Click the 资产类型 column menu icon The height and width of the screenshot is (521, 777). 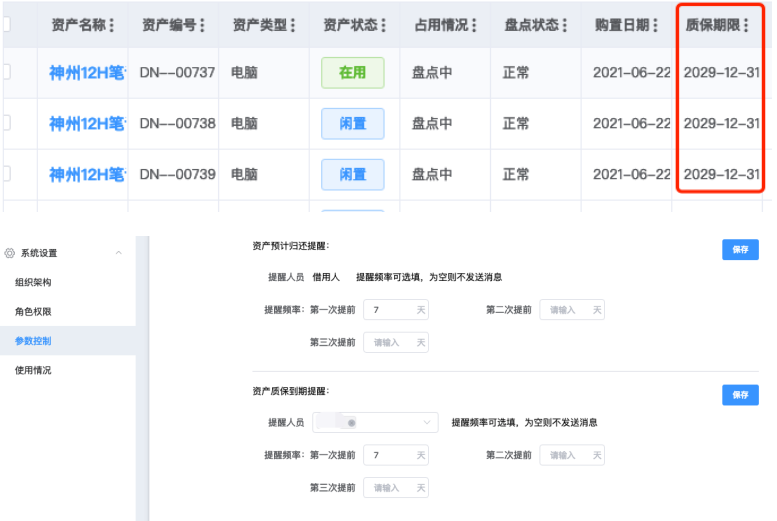click(292, 25)
